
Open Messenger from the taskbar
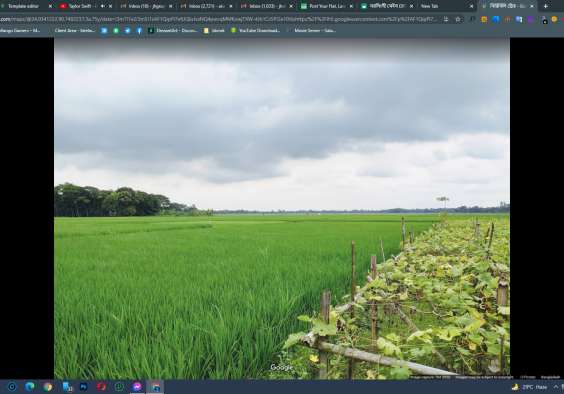137,387
